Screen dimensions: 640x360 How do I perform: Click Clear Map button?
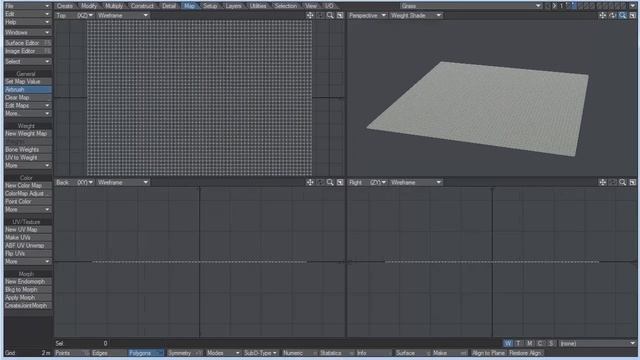[28, 98]
